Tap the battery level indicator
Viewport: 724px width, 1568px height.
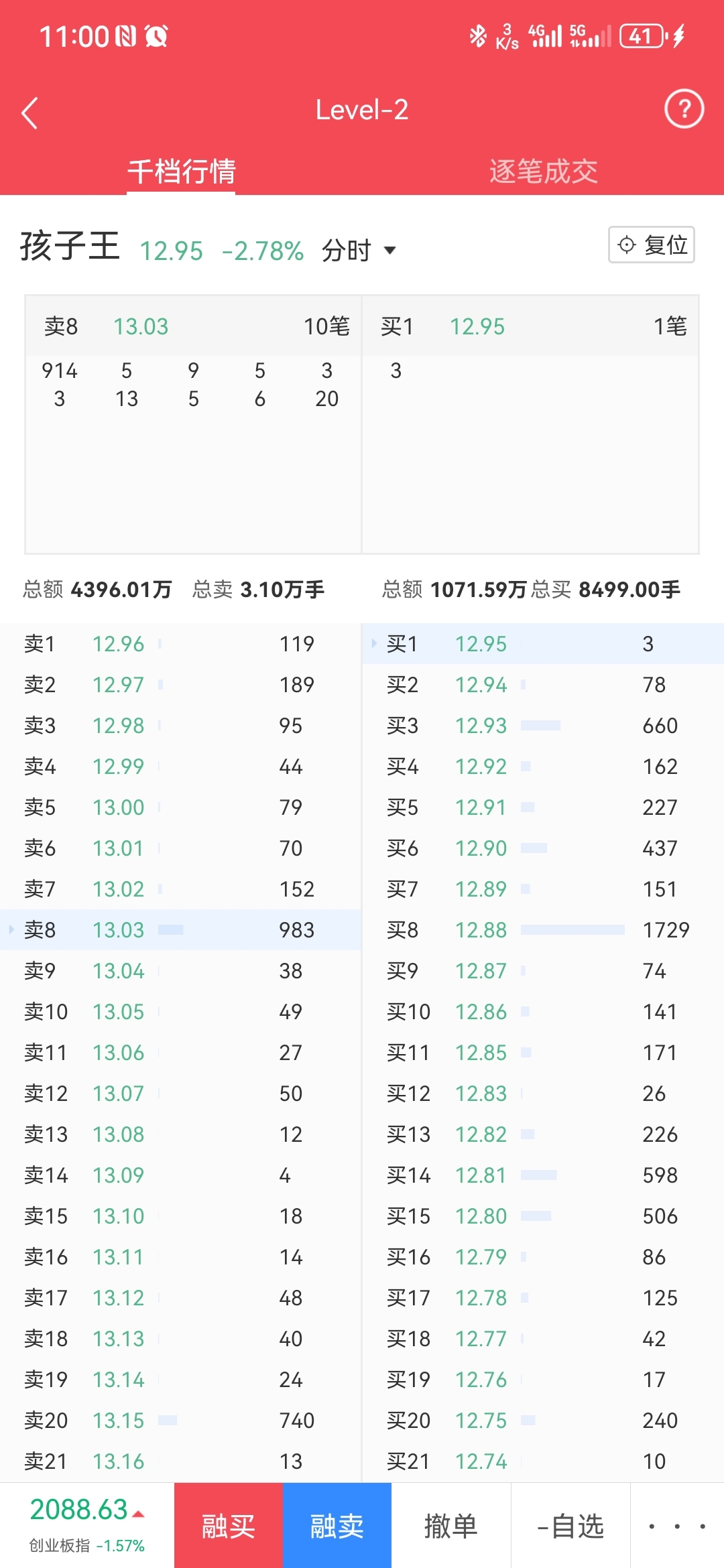click(x=643, y=36)
